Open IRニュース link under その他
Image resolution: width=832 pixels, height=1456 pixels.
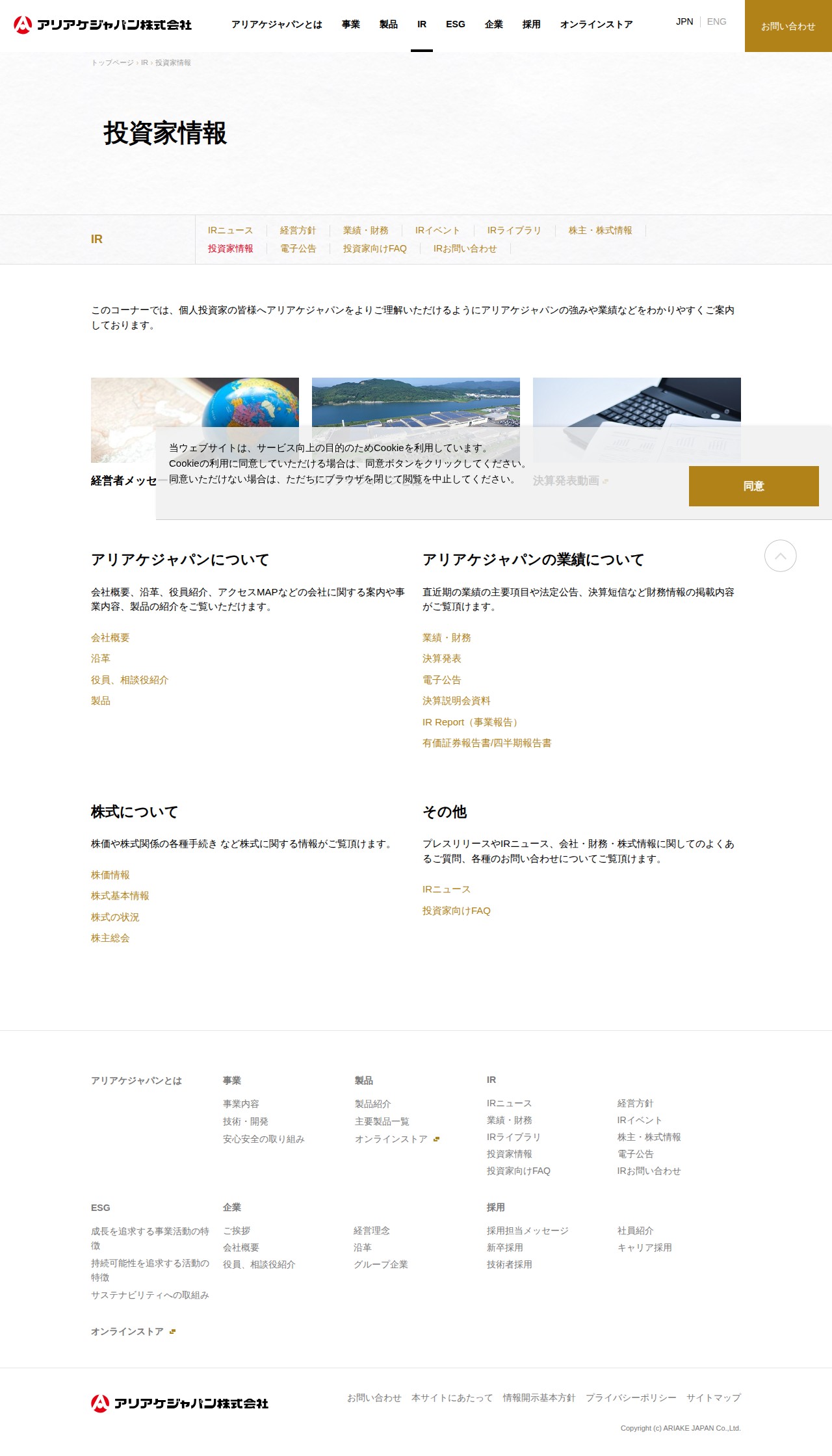point(447,889)
